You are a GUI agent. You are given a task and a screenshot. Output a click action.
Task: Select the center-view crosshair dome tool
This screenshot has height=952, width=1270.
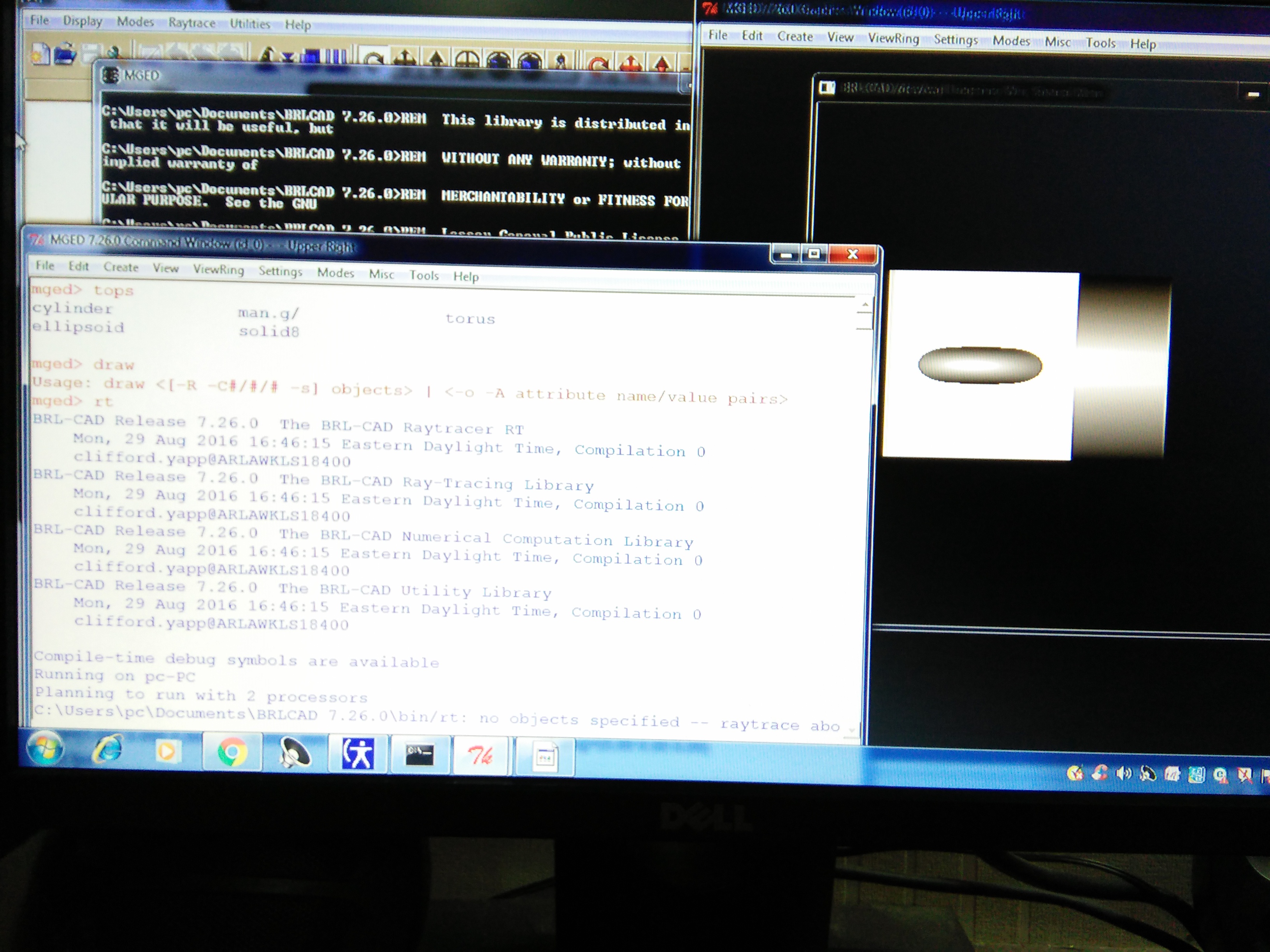pos(467,60)
